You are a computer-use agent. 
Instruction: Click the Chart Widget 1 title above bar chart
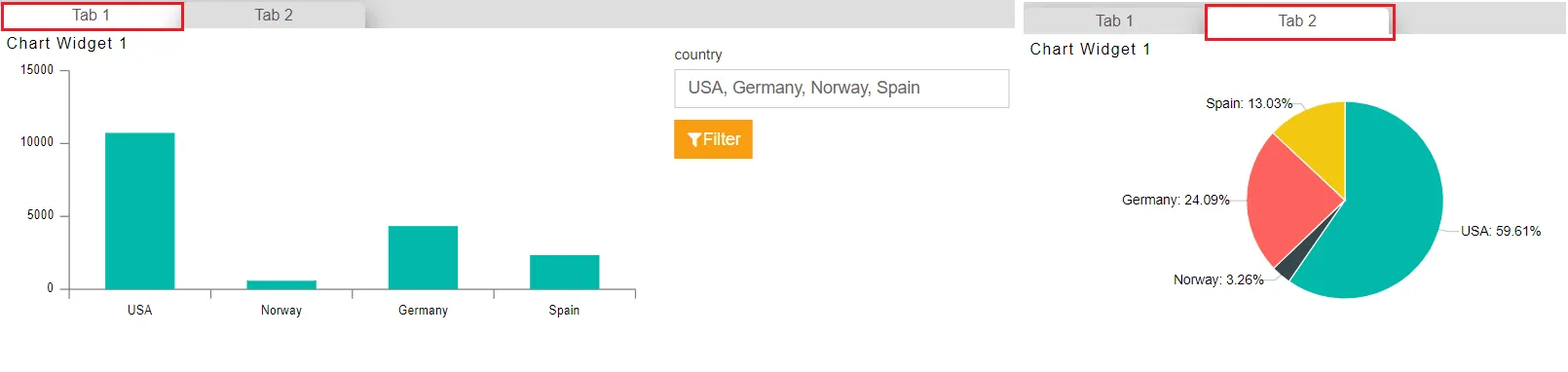(66, 44)
